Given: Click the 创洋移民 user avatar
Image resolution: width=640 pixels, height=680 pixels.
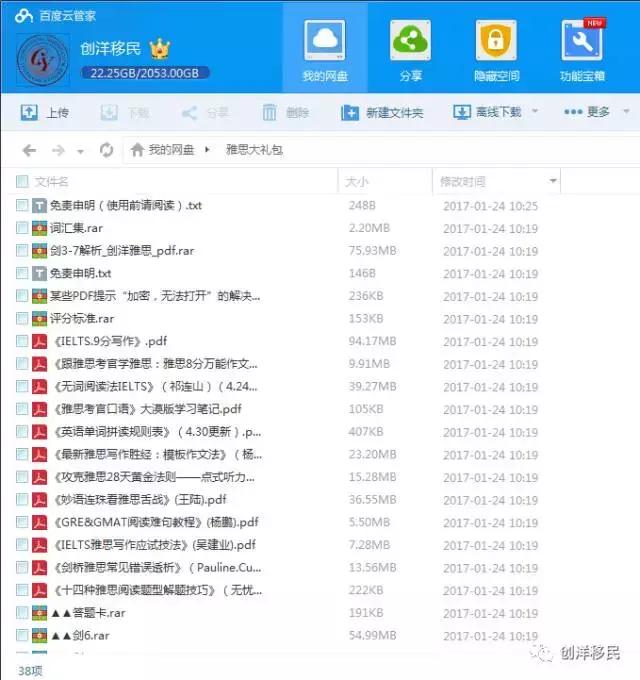Looking at the screenshot, I should (x=42, y=60).
